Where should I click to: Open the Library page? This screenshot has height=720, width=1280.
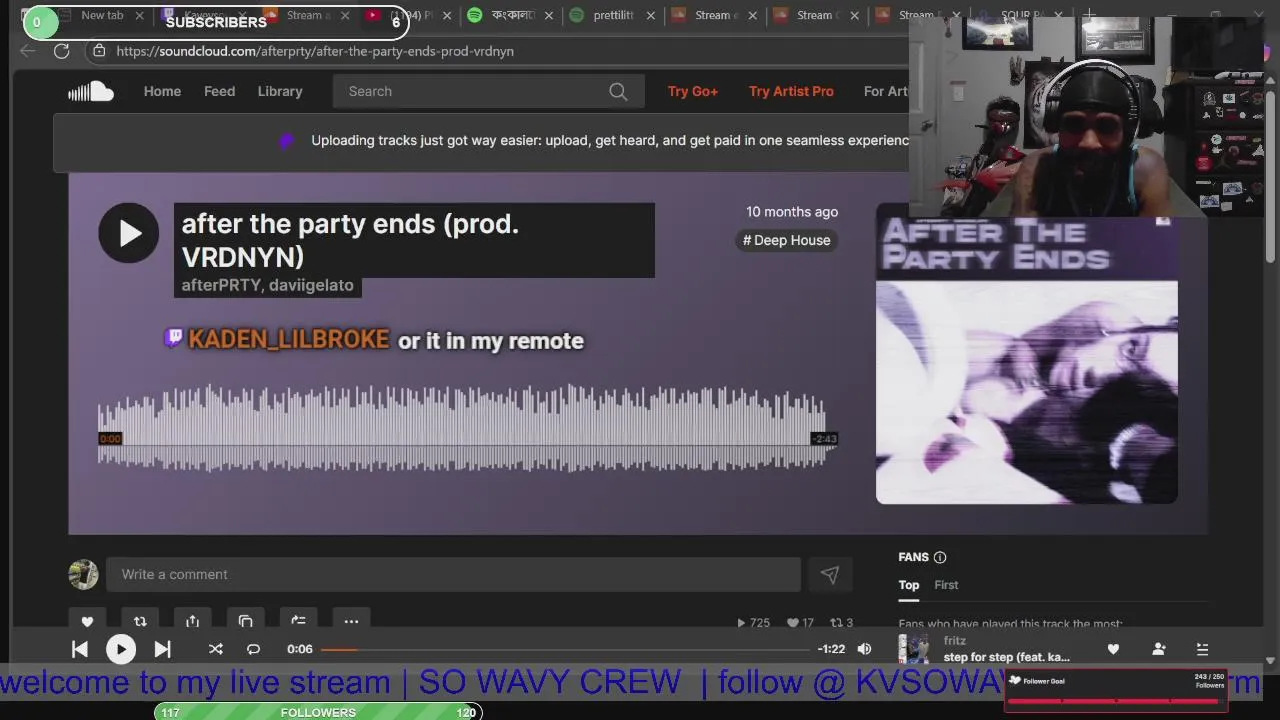pos(280,91)
